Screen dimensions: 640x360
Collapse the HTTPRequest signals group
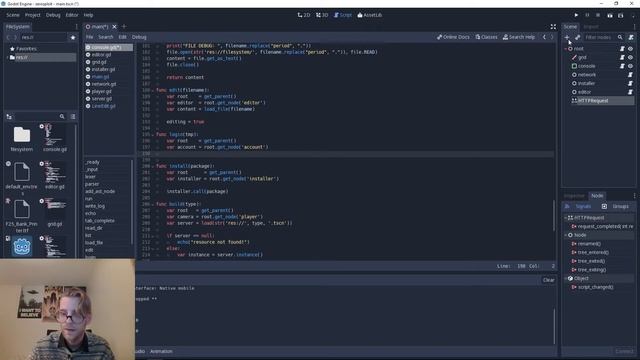[566, 218]
